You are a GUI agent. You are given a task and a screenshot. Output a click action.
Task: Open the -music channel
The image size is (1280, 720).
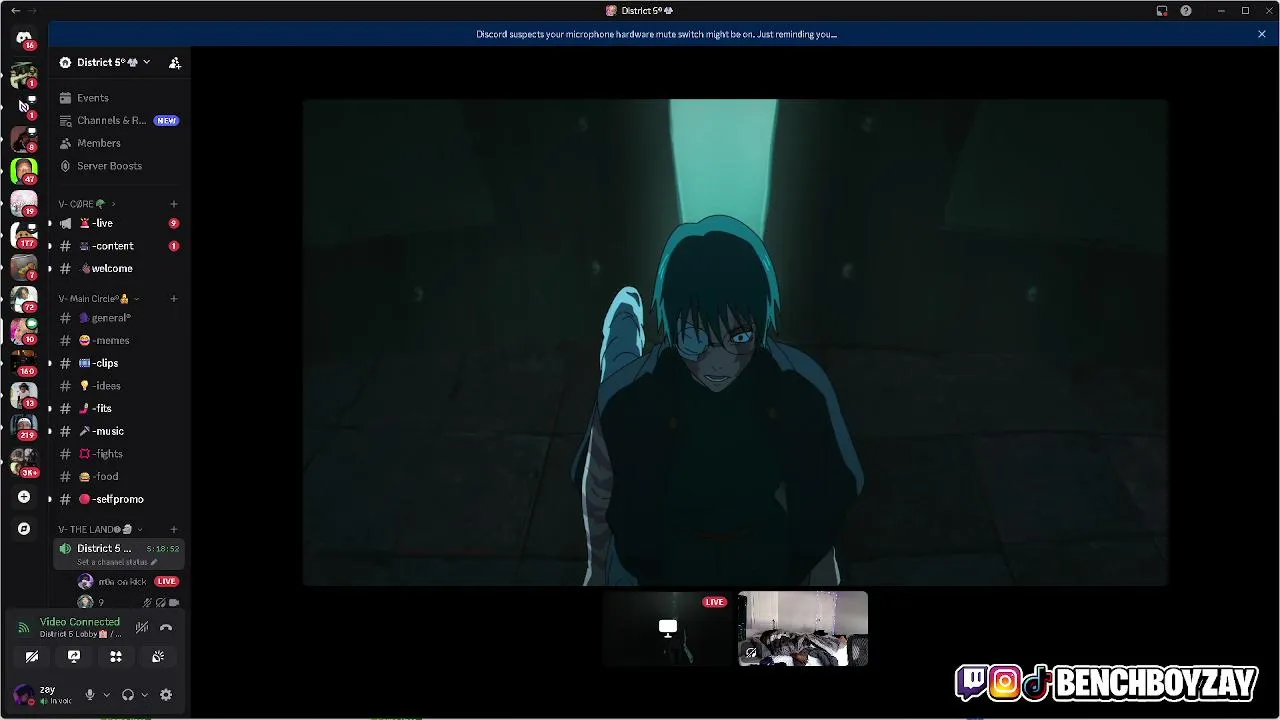coord(118,431)
